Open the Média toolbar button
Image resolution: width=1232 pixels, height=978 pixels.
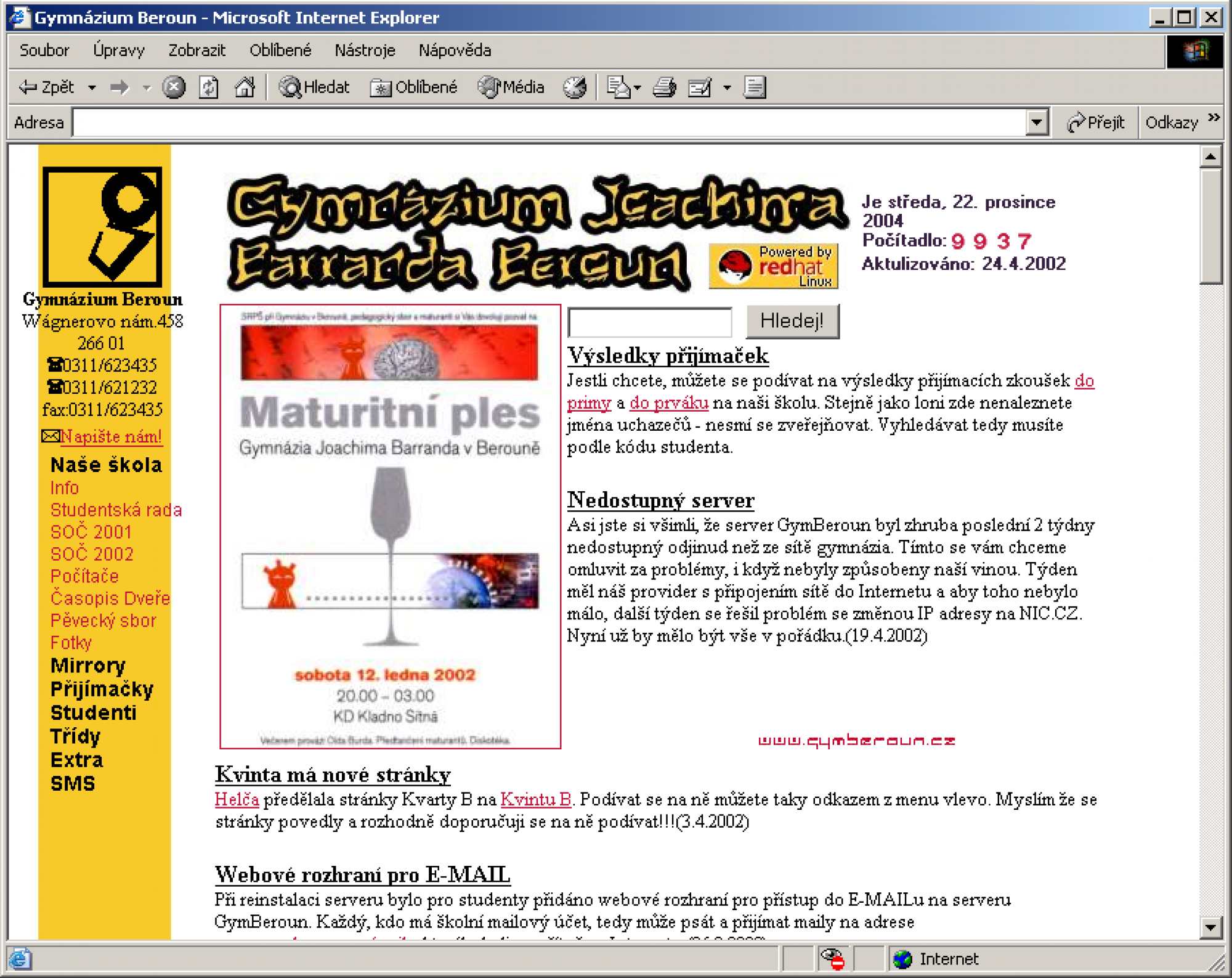(511, 87)
